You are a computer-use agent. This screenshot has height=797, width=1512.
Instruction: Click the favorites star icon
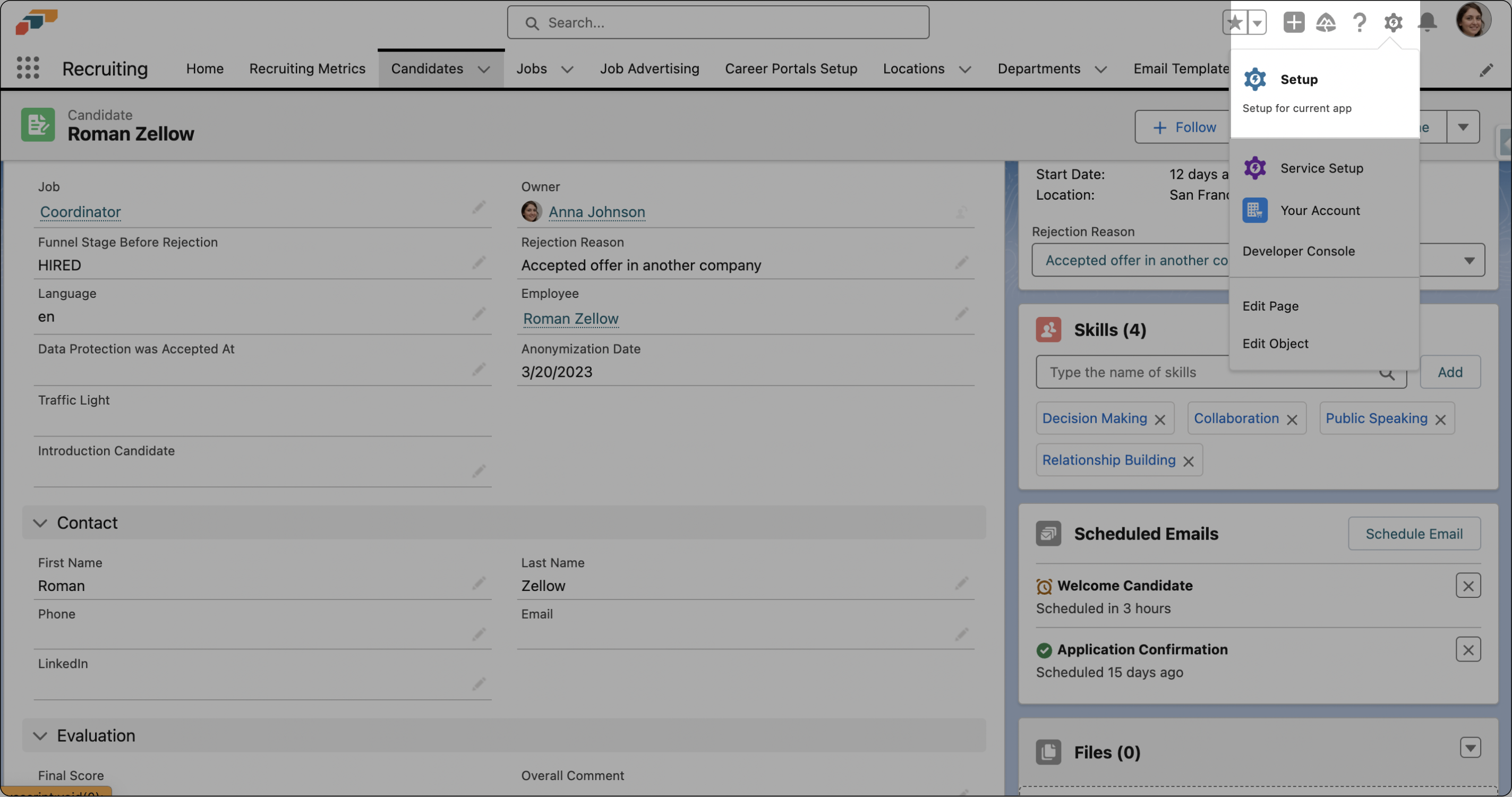[x=1235, y=23]
